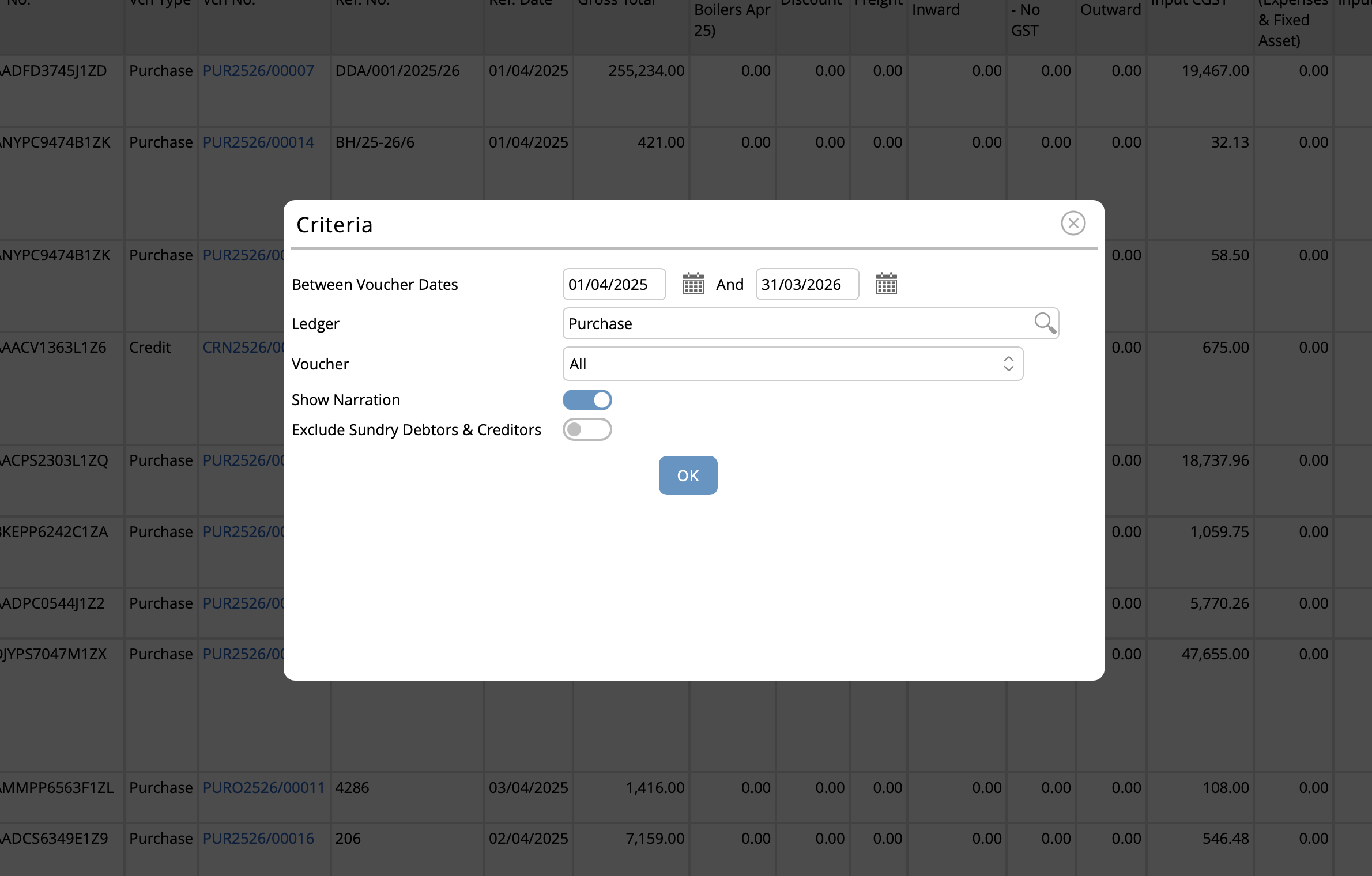The width and height of the screenshot is (1372, 876).
Task: Edit the end date field 31/03/2026
Action: tap(807, 284)
